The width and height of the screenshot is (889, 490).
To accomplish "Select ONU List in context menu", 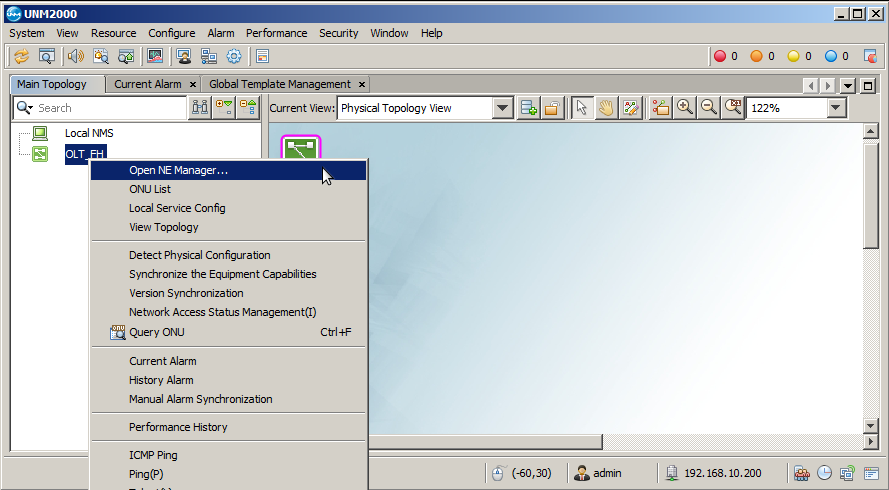I will [x=228, y=189].
